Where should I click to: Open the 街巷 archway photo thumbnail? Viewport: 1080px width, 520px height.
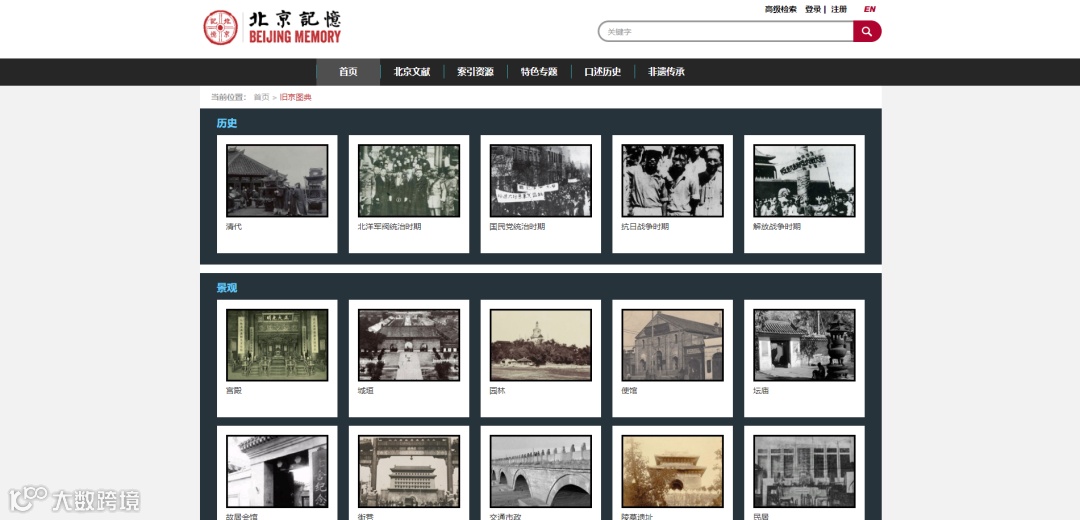coord(409,471)
